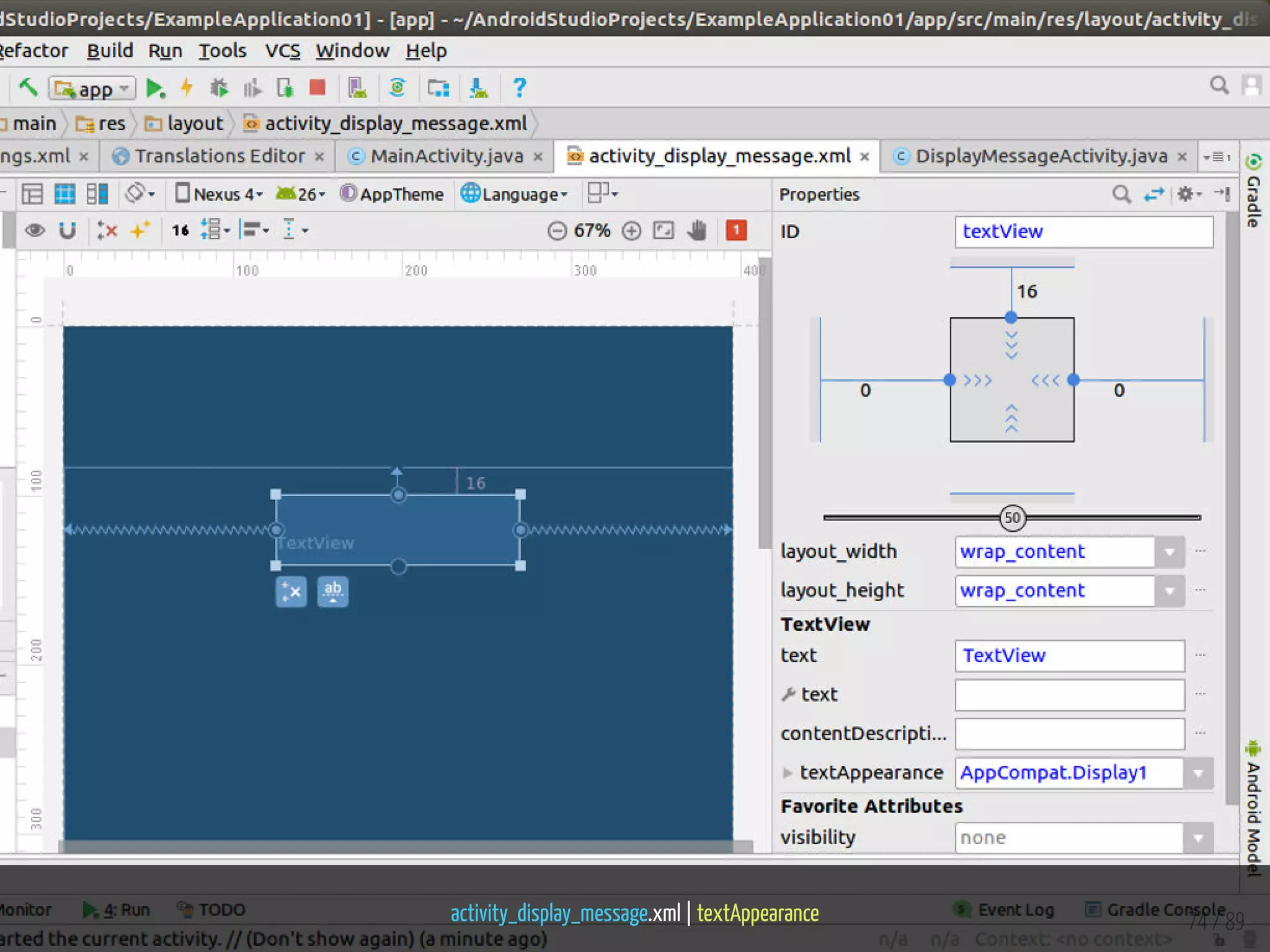
Task: Click the Make Project hammer icon
Action: click(28, 87)
